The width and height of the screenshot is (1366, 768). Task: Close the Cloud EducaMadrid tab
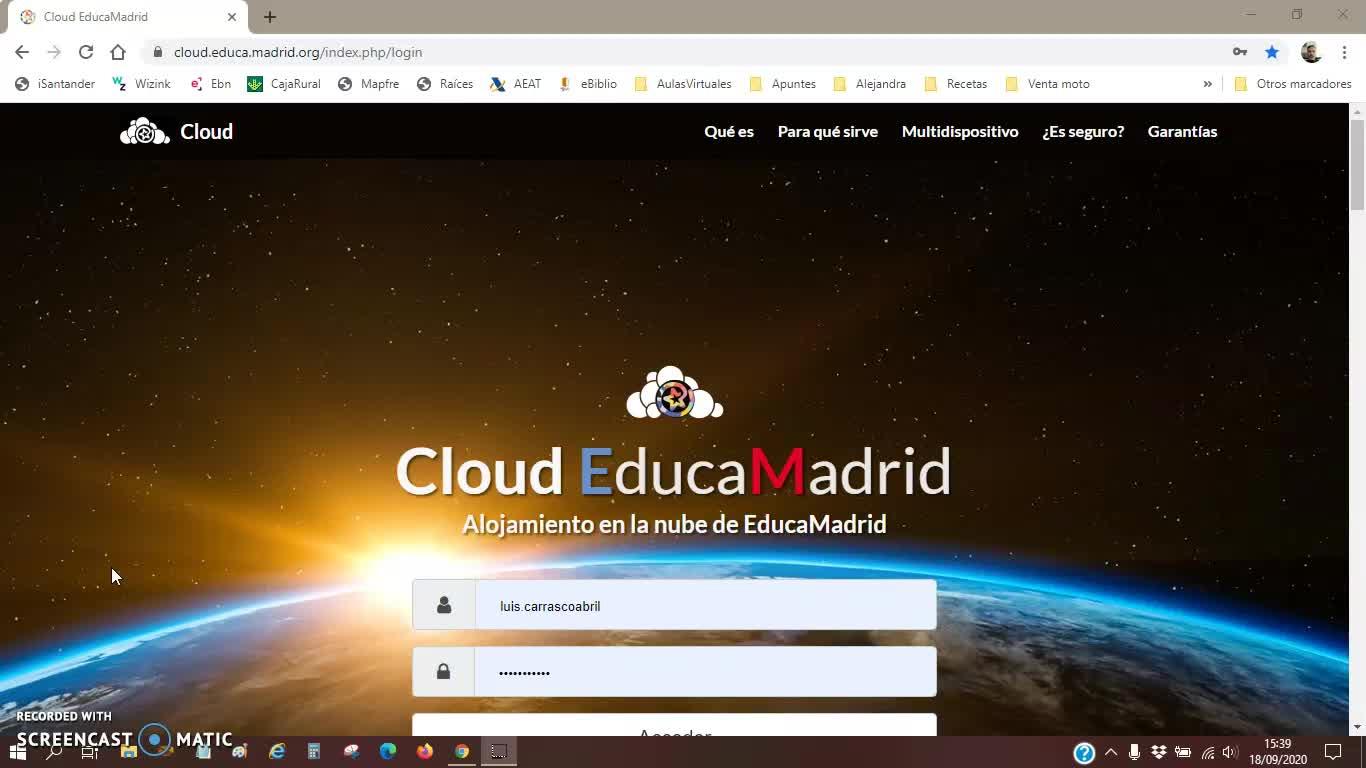(x=232, y=17)
